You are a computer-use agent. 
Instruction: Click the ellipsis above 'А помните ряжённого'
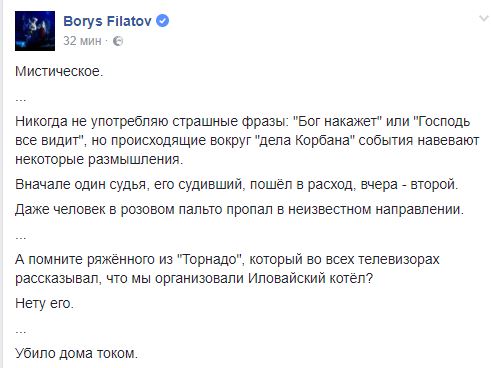(21, 237)
